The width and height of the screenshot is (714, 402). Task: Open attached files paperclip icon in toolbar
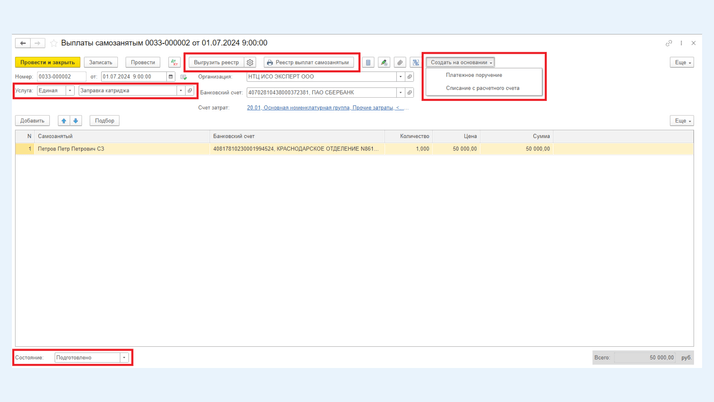[400, 62]
